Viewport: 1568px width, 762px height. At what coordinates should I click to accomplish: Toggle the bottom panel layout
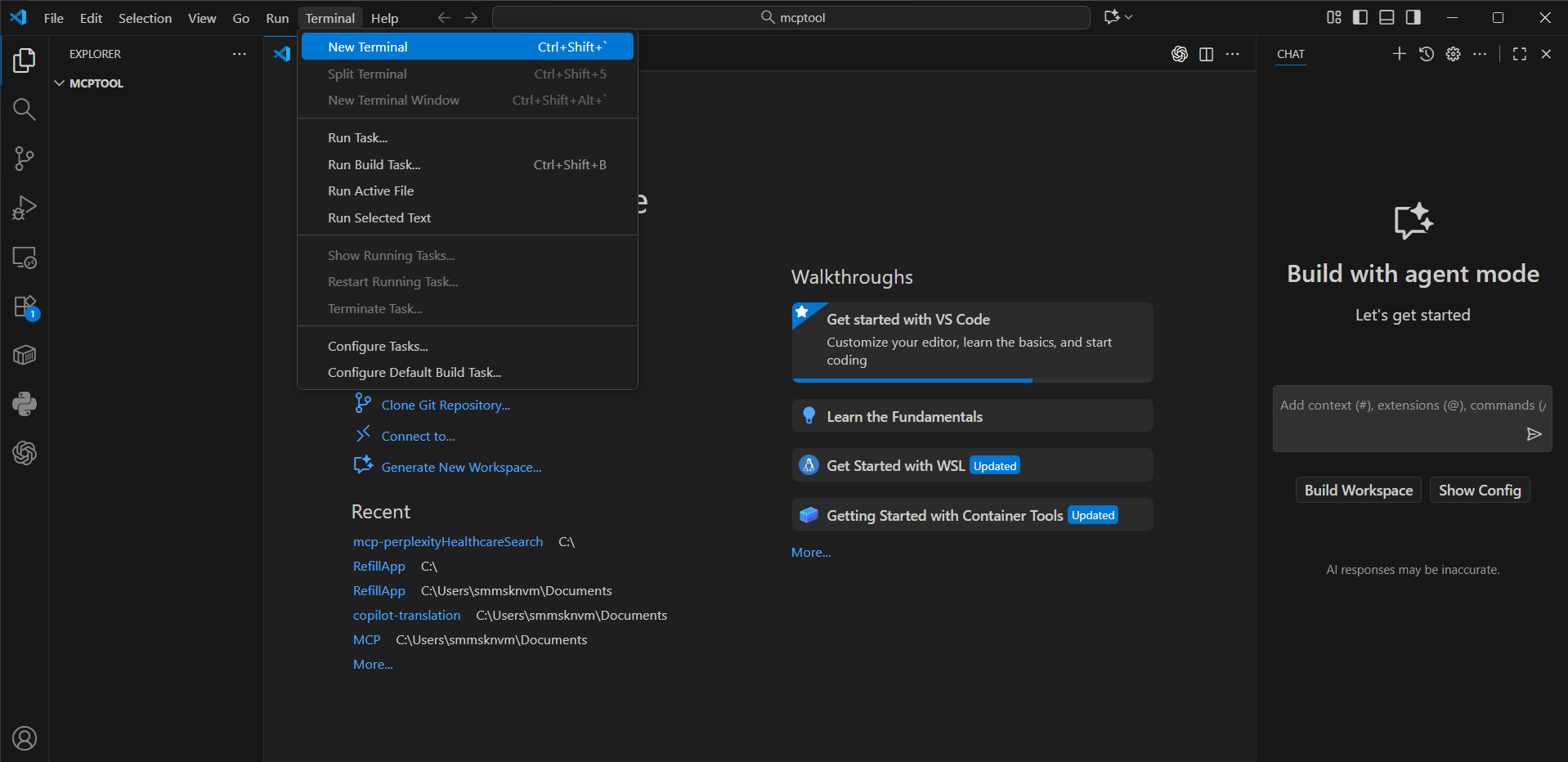click(1387, 17)
